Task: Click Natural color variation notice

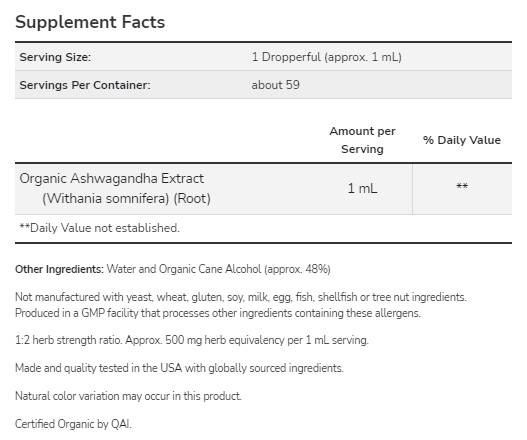Action: coord(128,396)
